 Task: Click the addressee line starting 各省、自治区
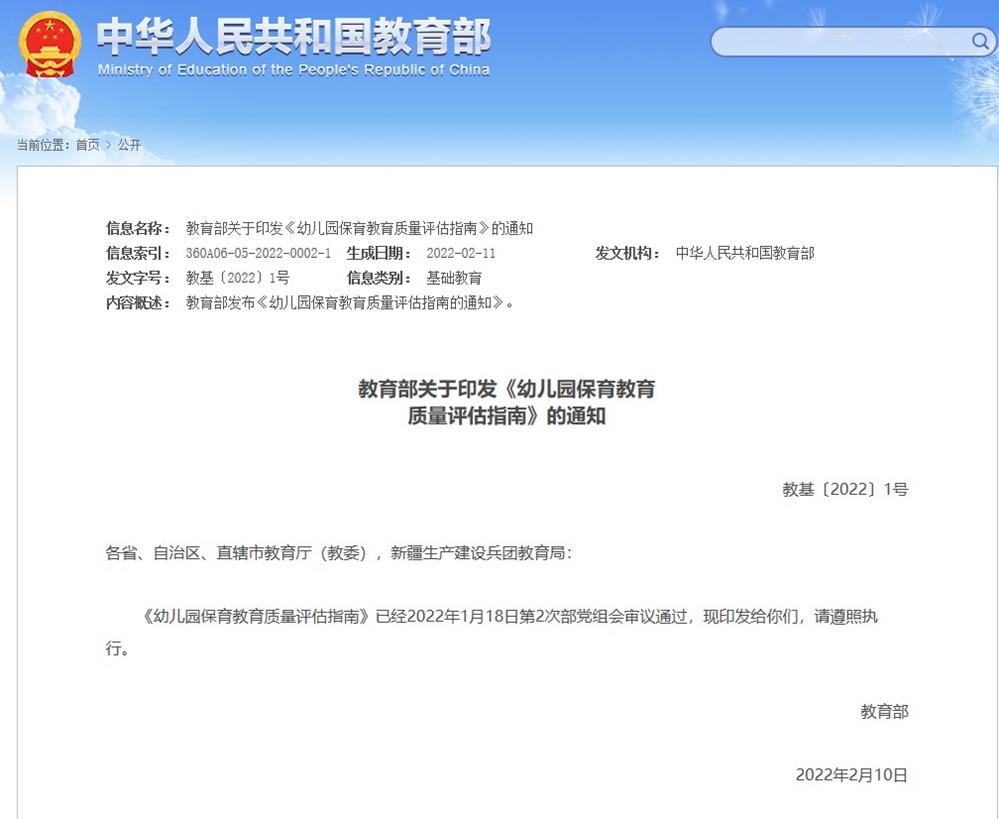pos(339,553)
